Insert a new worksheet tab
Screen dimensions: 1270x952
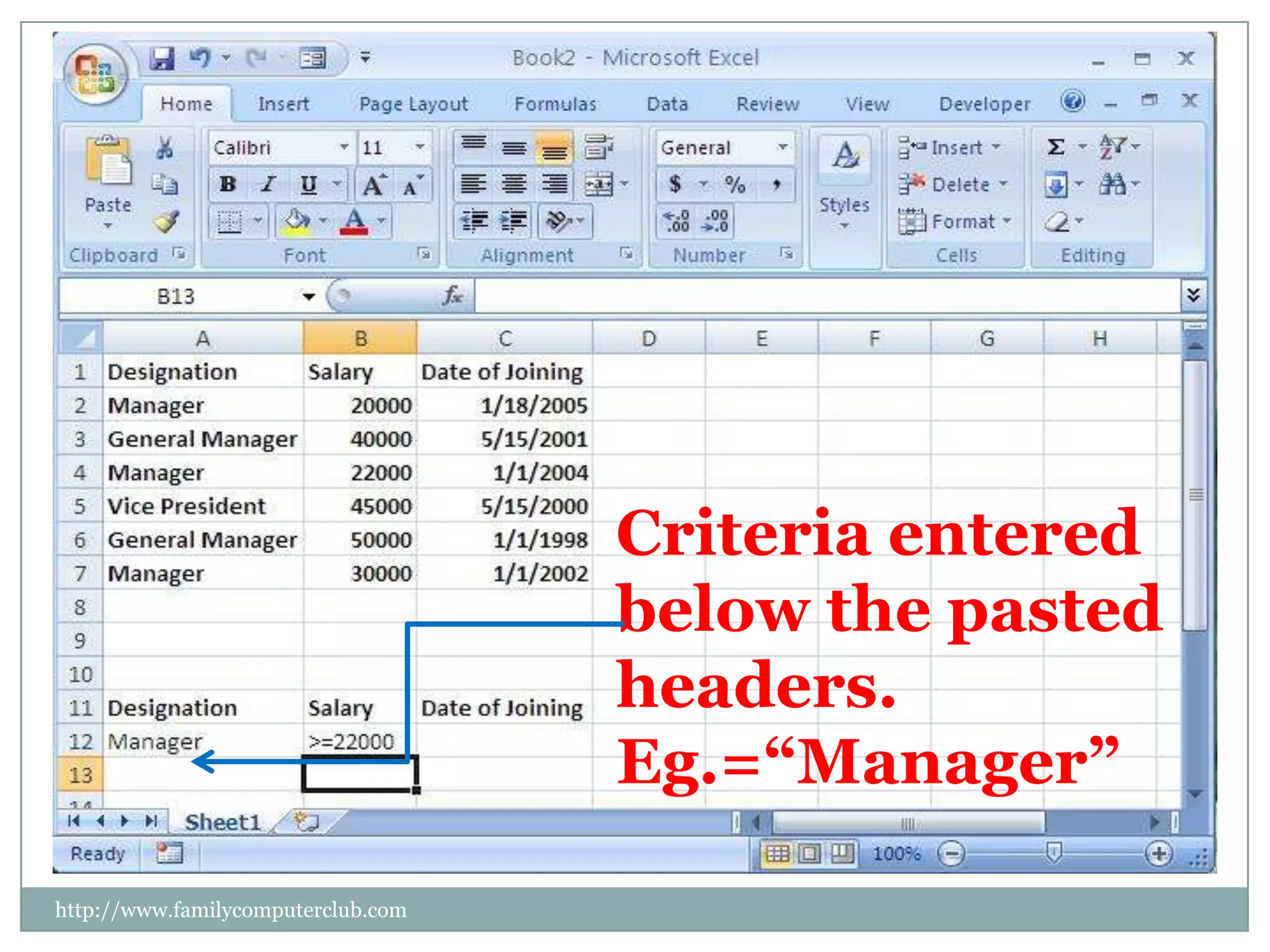(x=306, y=822)
